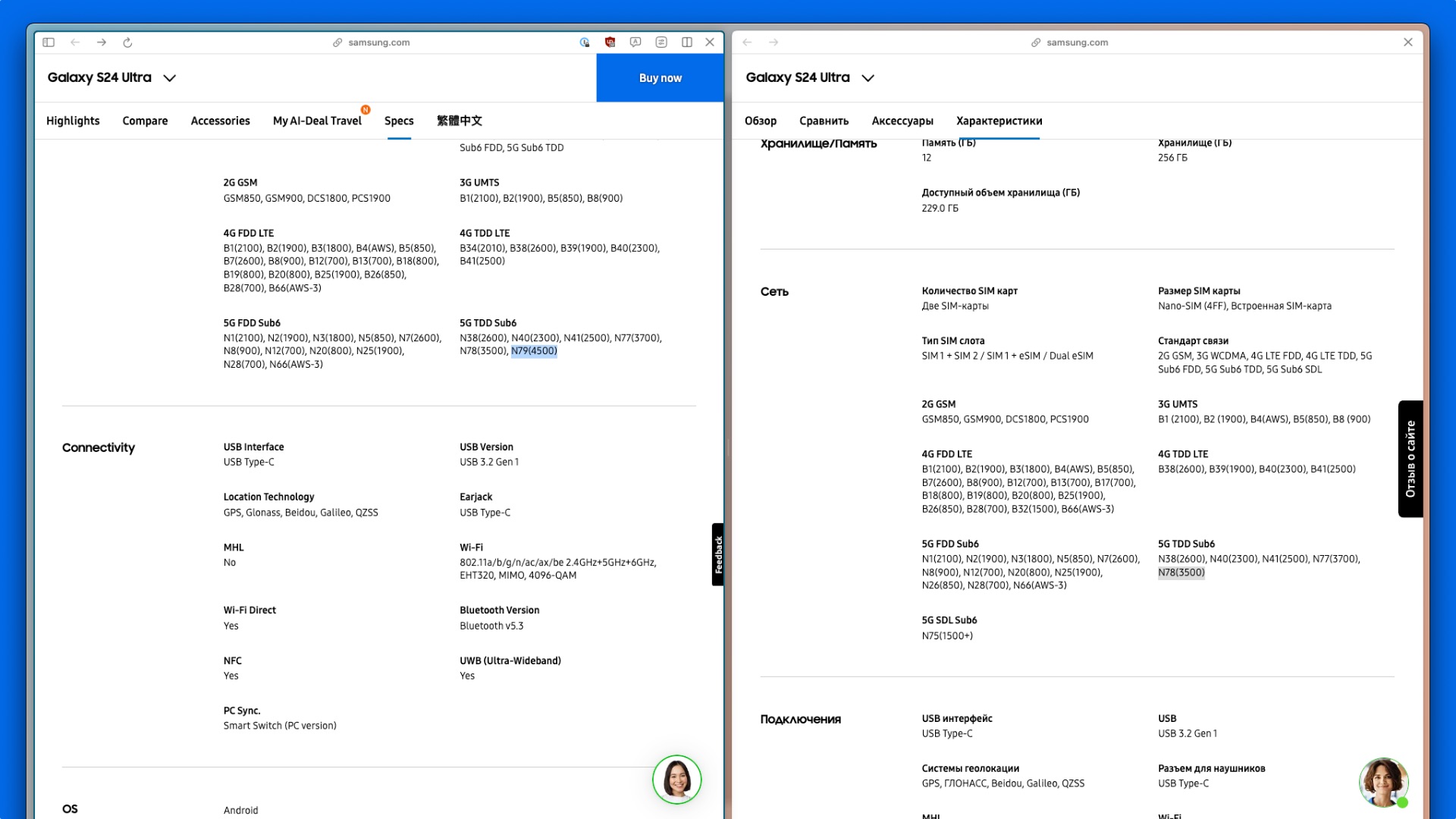Click the USB 3.2 Gen 1 value in left window
The image size is (1456, 819).
[489, 462]
